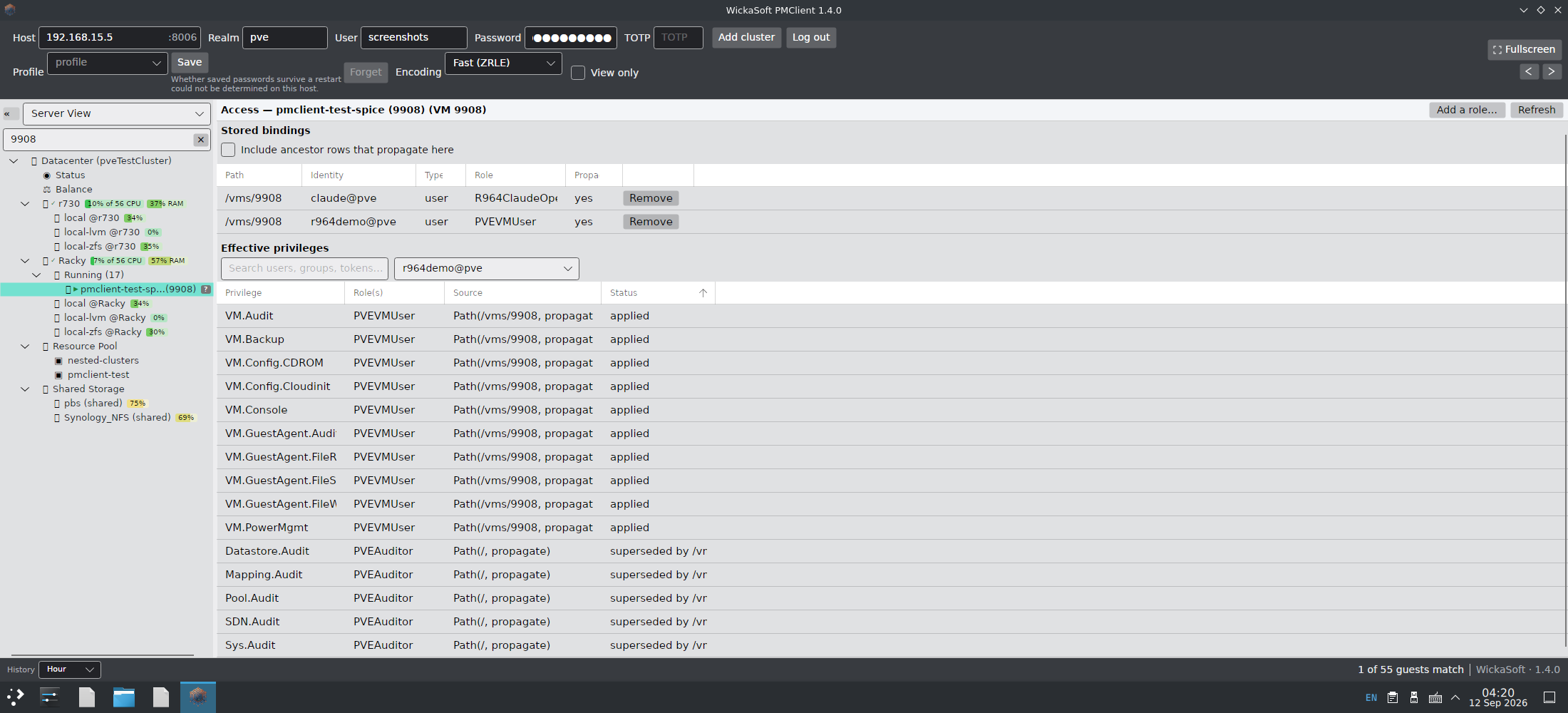Check Include ancestor rows that propagate here
This screenshot has width=1568, height=713.
pos(228,150)
